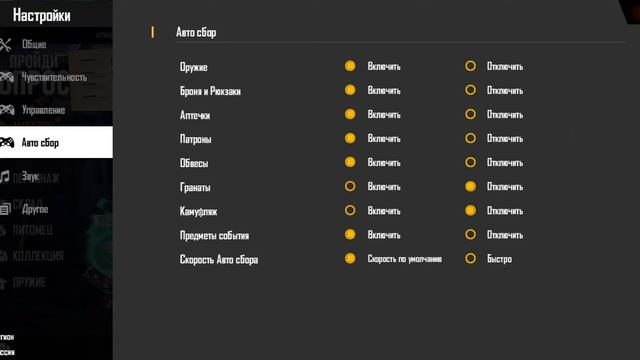Viewport: 640px width, 360px height.
Task: Click the music note icon beside Звук
Action: point(4,177)
